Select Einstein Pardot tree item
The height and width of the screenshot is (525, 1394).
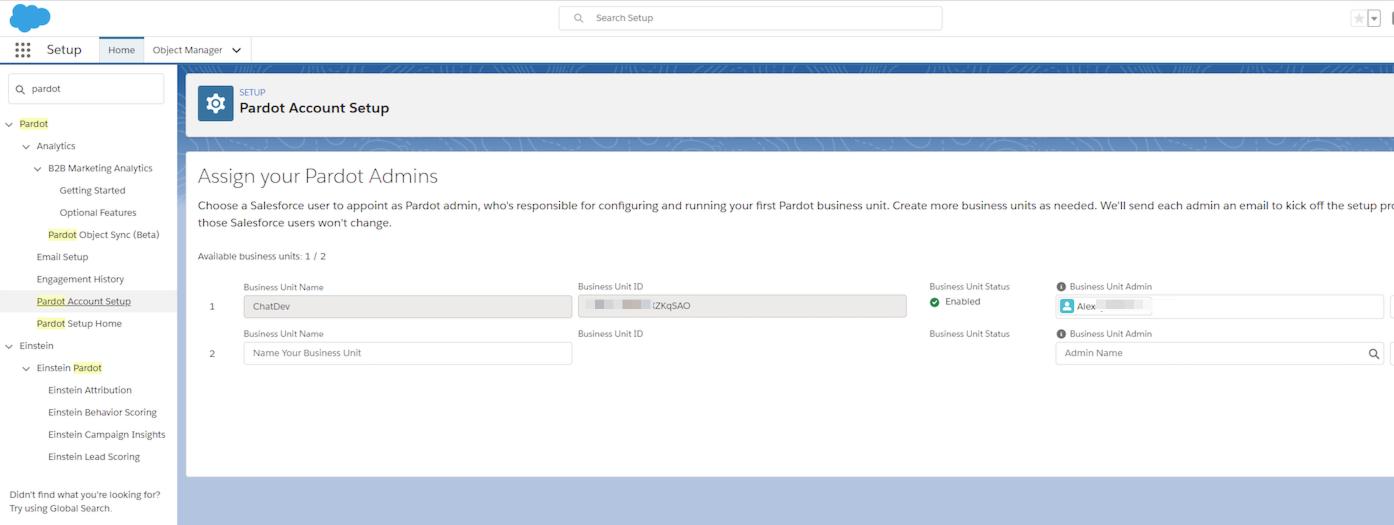[x=69, y=368]
